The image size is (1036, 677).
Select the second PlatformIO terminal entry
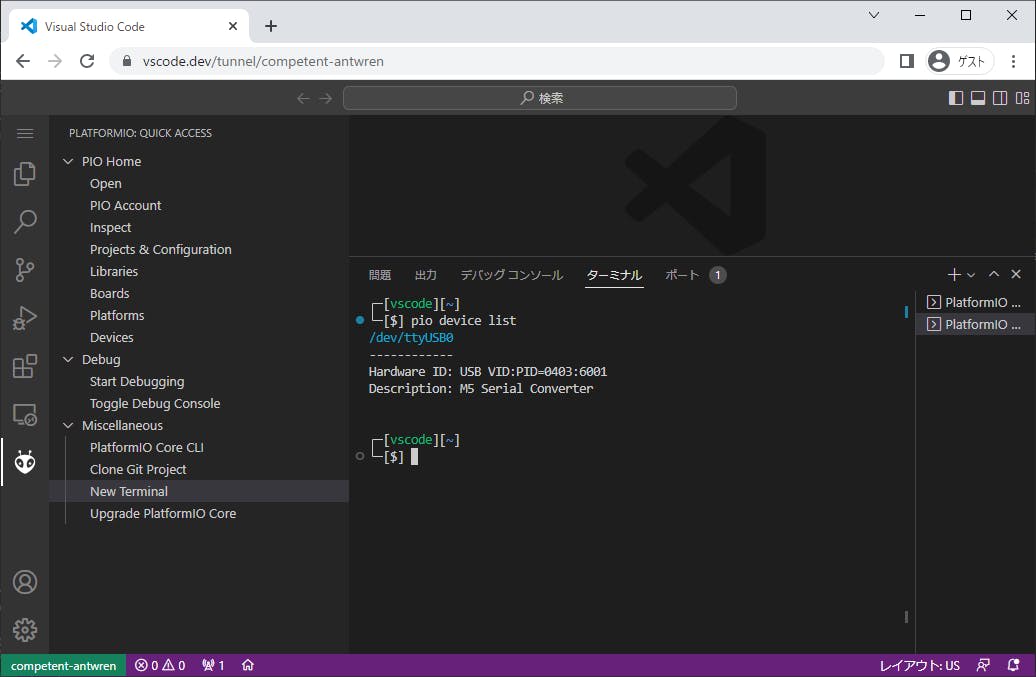tap(975, 324)
